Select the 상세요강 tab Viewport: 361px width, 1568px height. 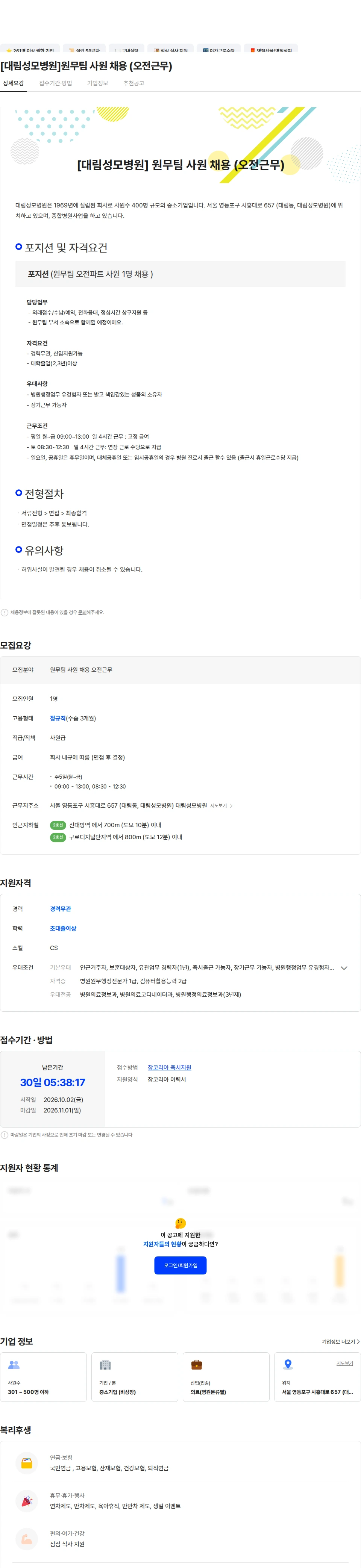pyautogui.click(x=14, y=83)
